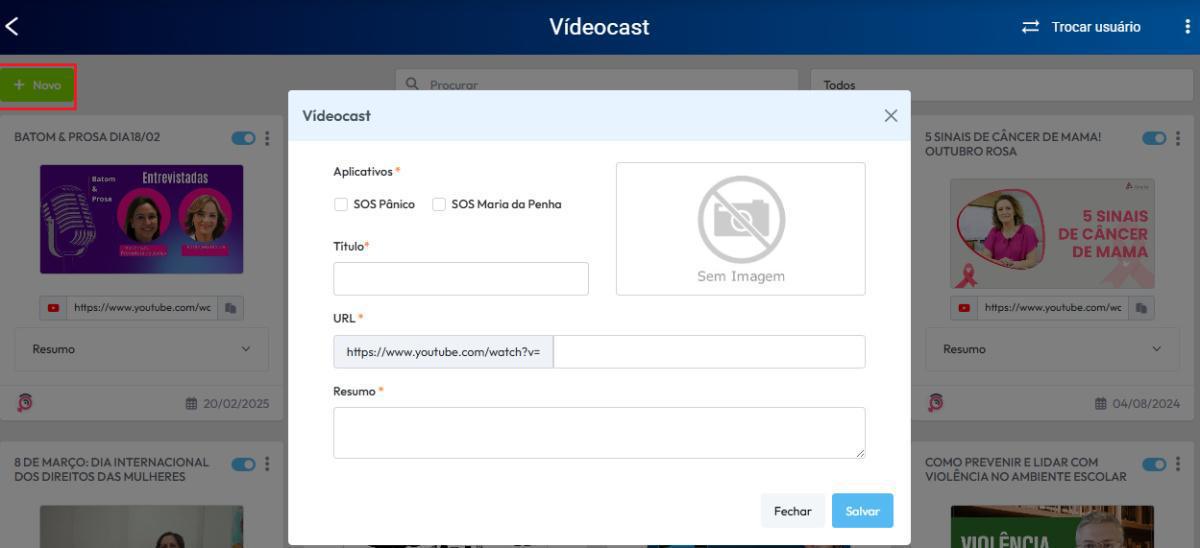Click the calendar icon next to 04/08/2024
Screen dimensions: 1200x548
(x=1101, y=404)
